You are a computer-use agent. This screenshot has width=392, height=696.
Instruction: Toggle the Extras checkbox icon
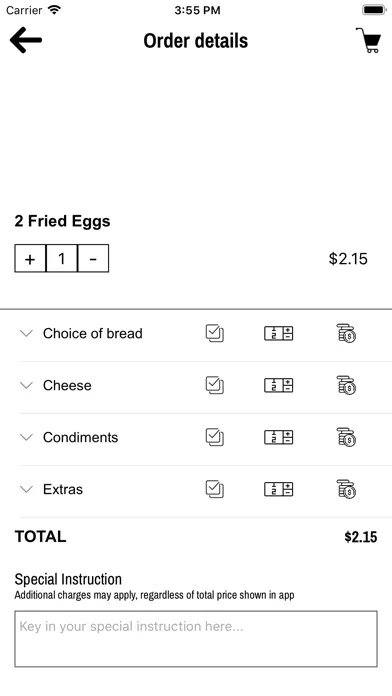(215, 489)
